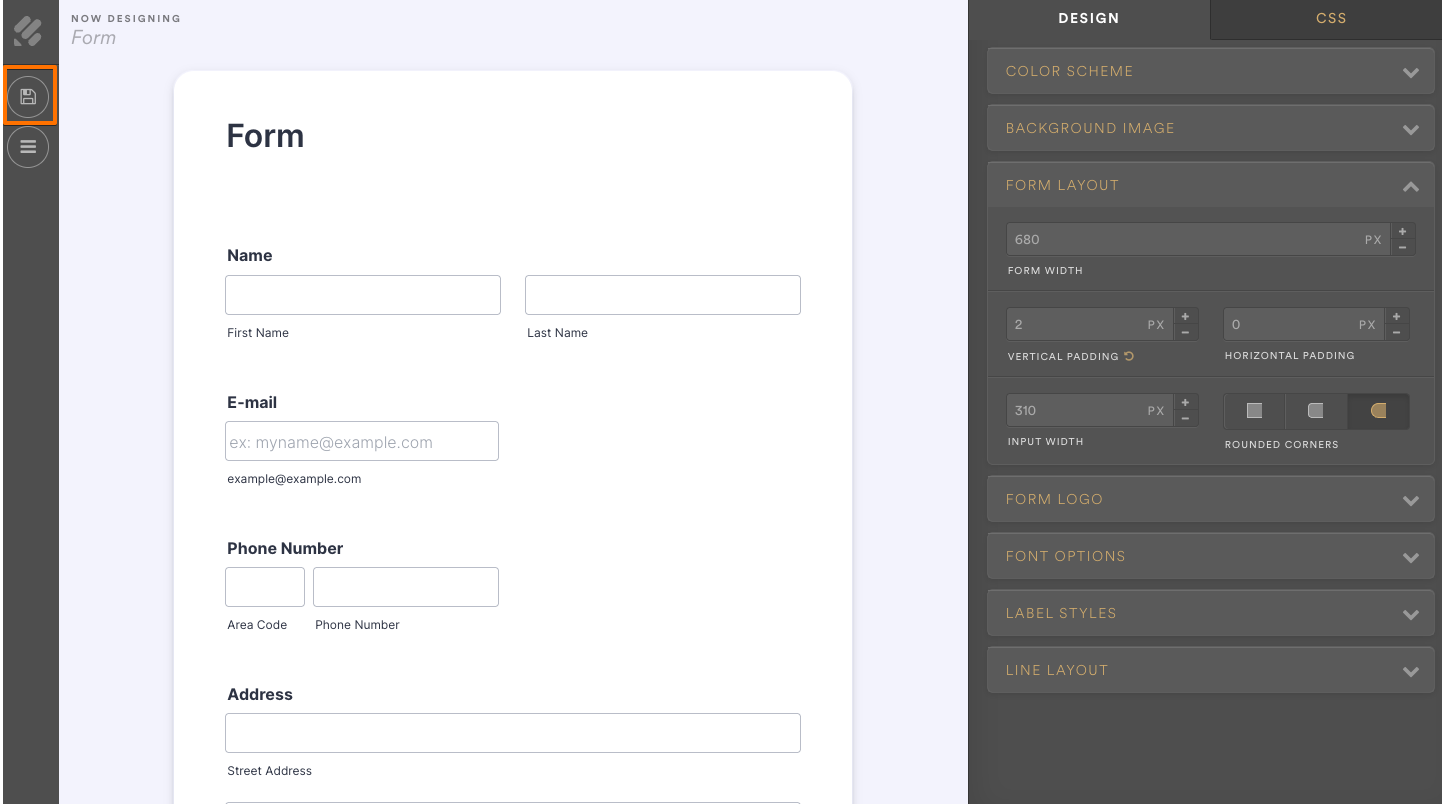Expand the Label Styles section
This screenshot has width=1442, height=804.
1210,614
